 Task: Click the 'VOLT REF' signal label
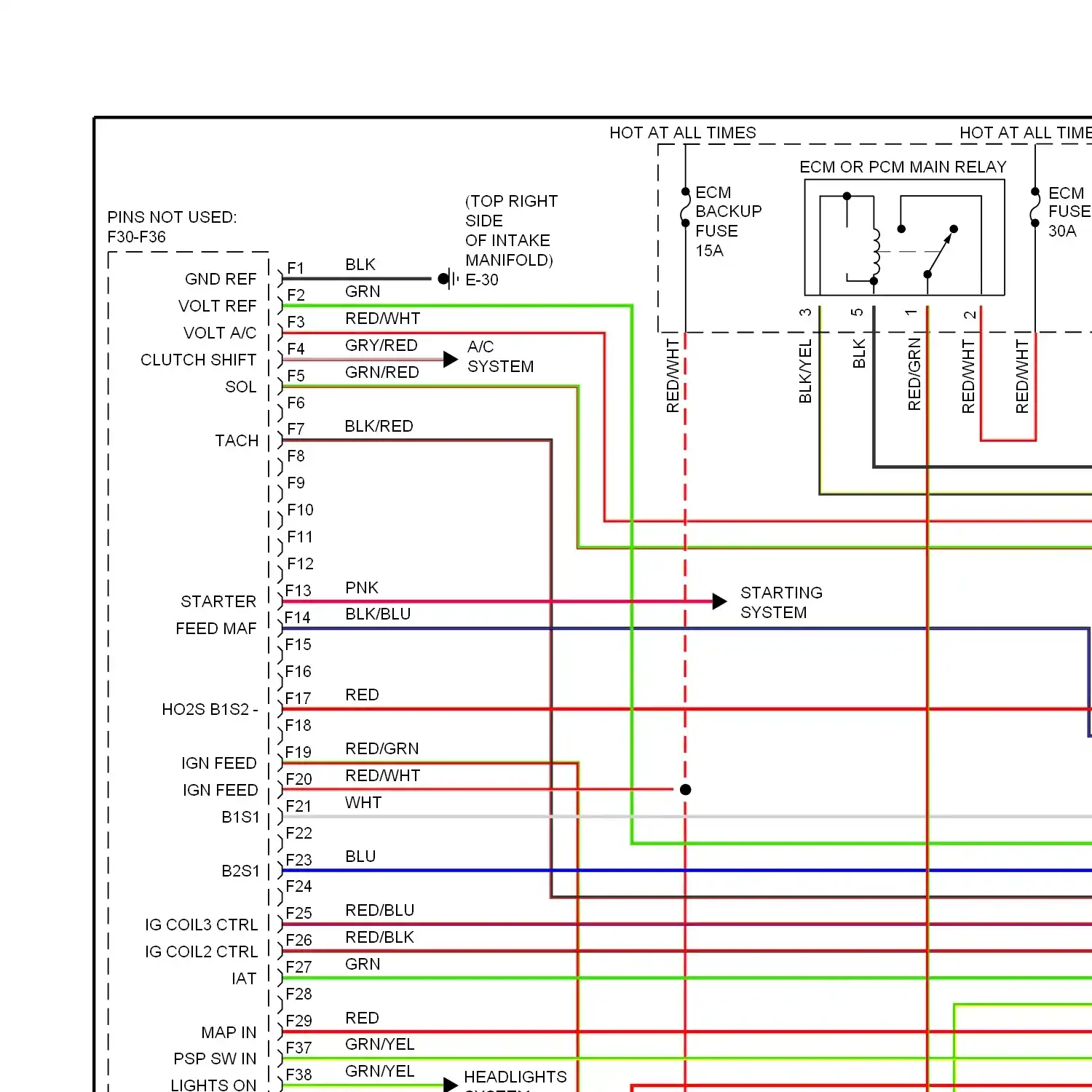point(217,306)
